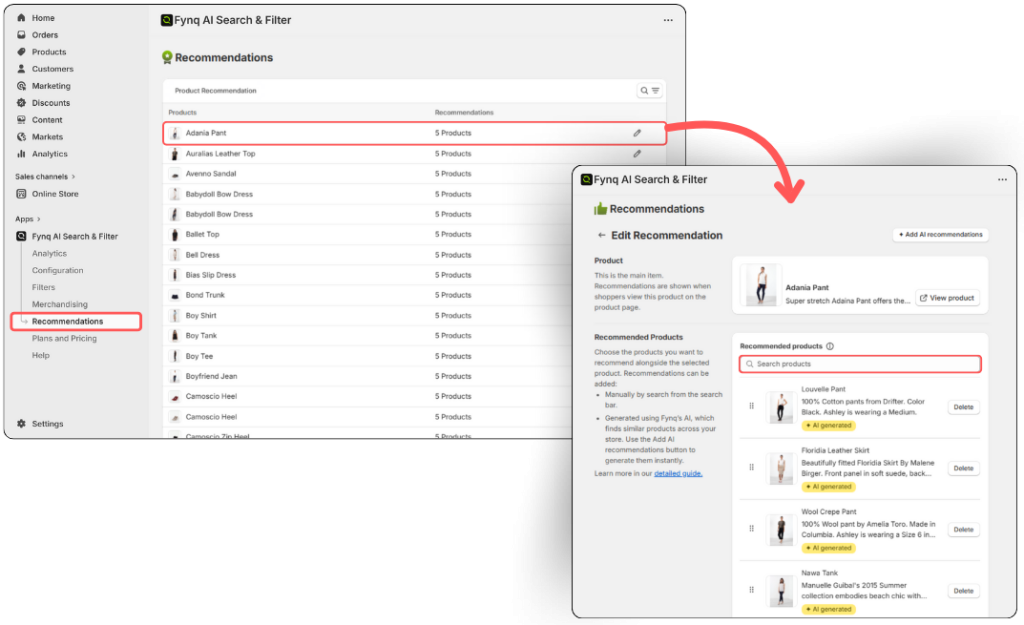
Task: Delete Wool Crepe Pant recommendation
Action: 963,530
